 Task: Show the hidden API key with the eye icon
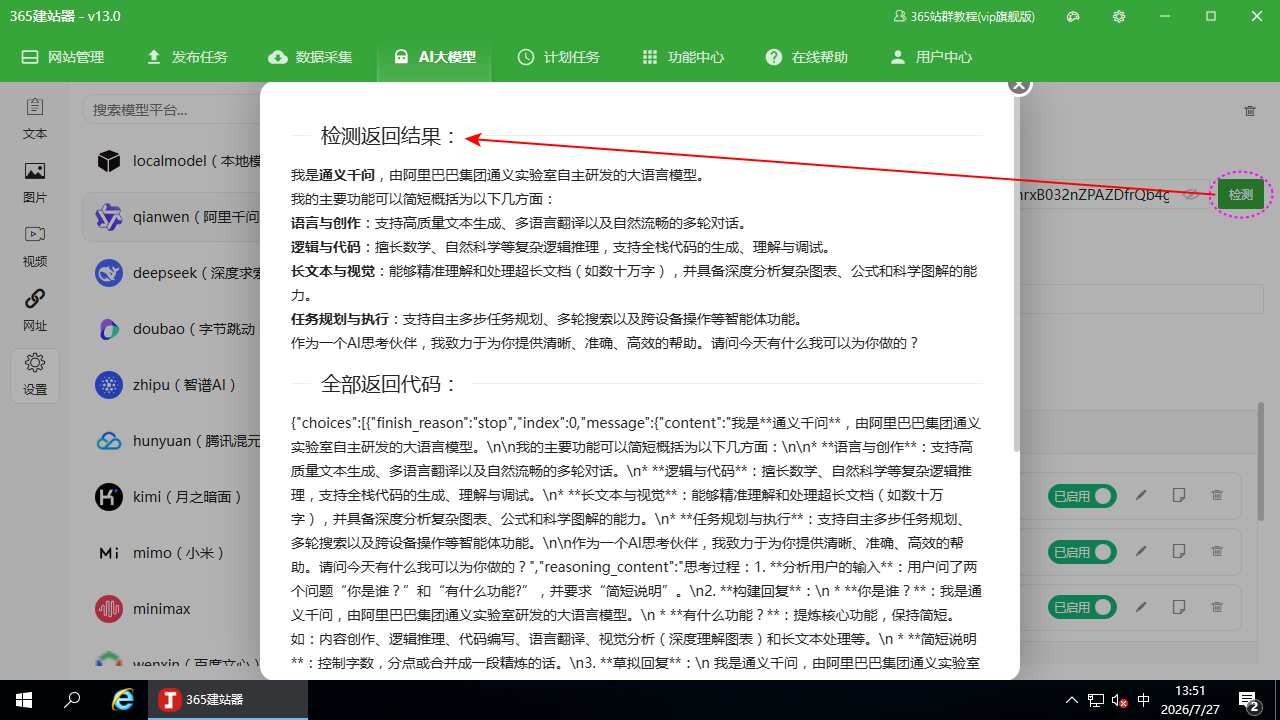1190,194
